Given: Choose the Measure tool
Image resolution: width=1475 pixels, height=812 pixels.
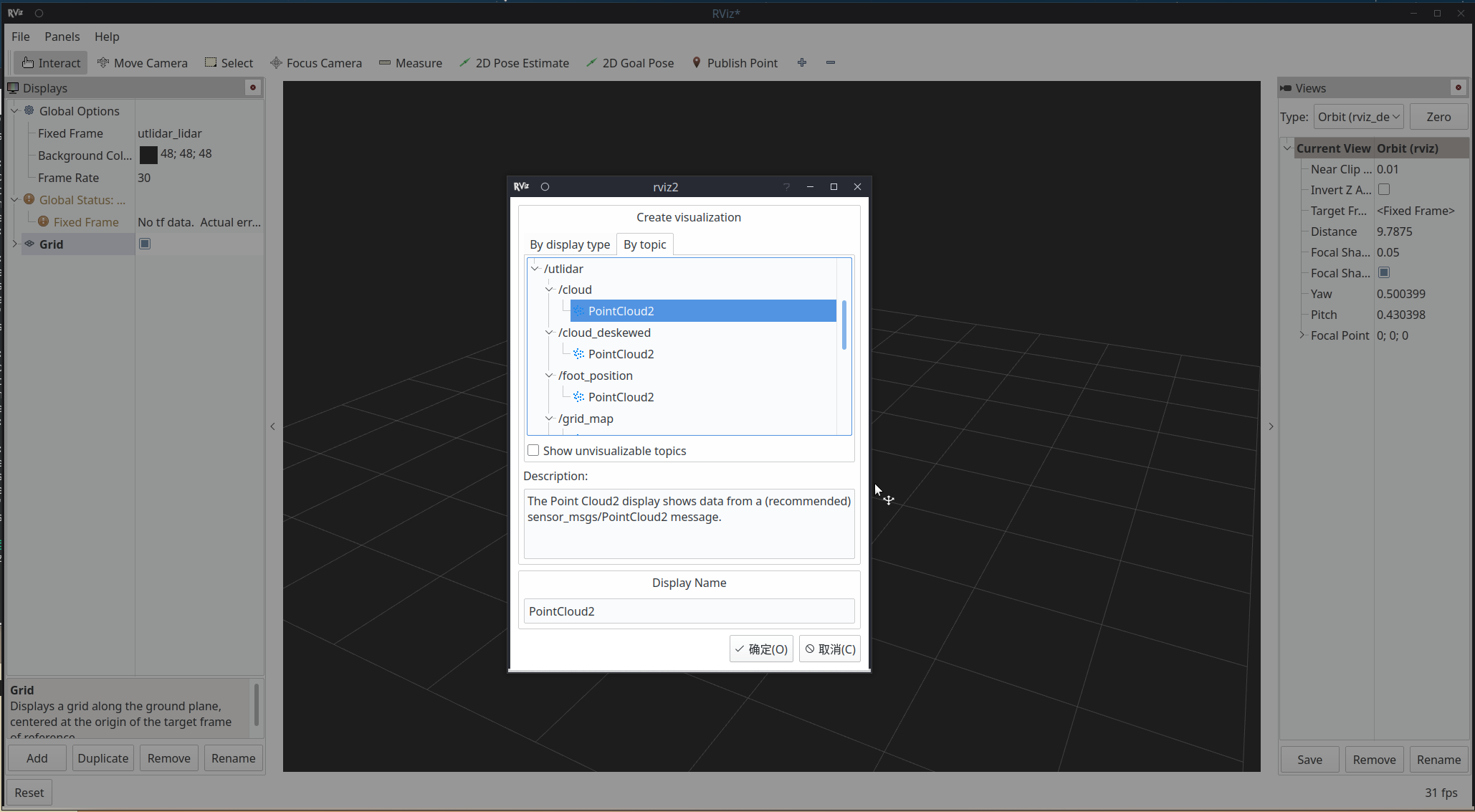Looking at the screenshot, I should (x=411, y=63).
